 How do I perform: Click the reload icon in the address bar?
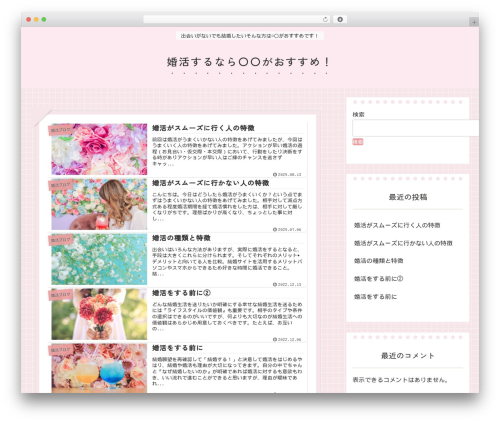click(325, 19)
